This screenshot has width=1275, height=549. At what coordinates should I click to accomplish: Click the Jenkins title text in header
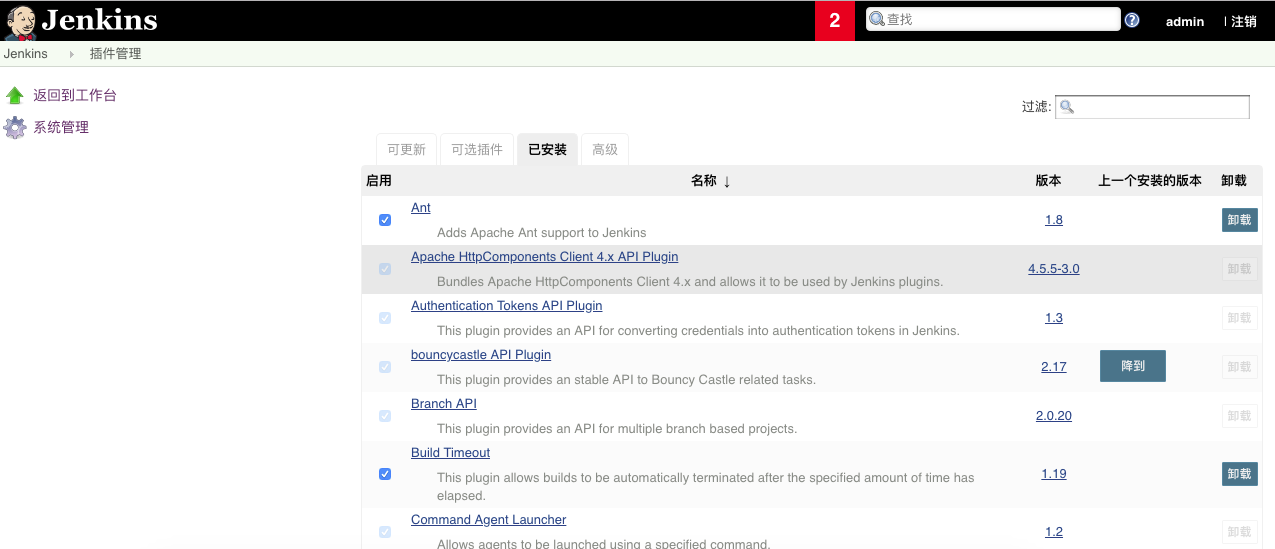tap(99, 20)
